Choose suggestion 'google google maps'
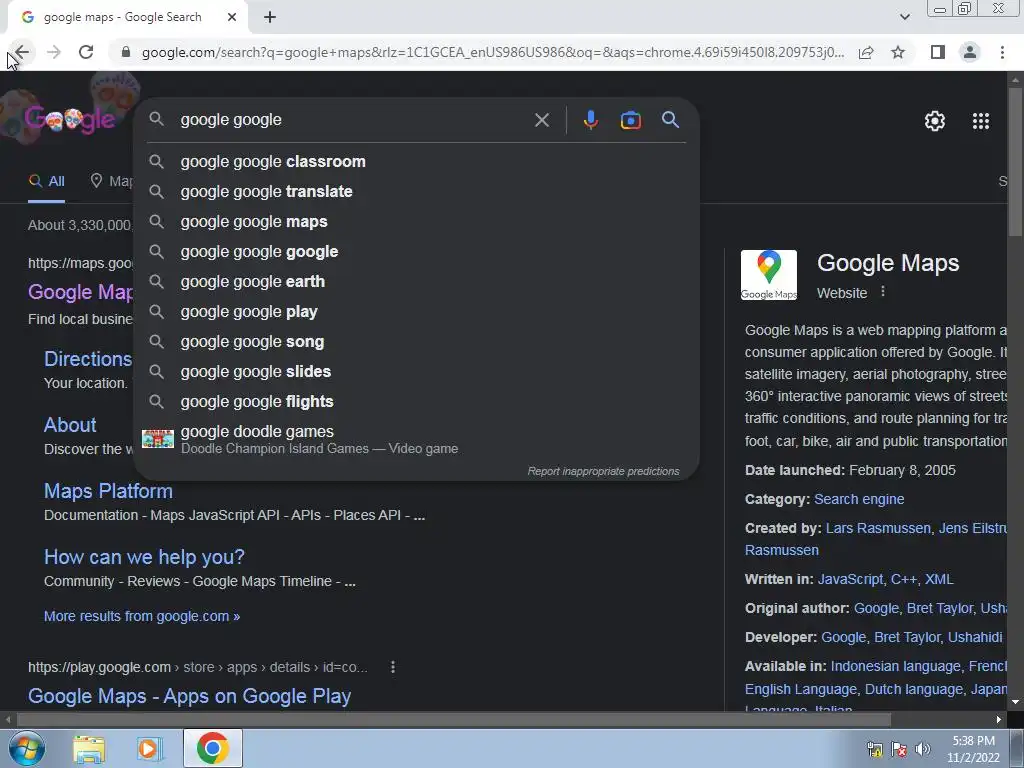Screen dimensions: 1024x768 pos(417,221)
